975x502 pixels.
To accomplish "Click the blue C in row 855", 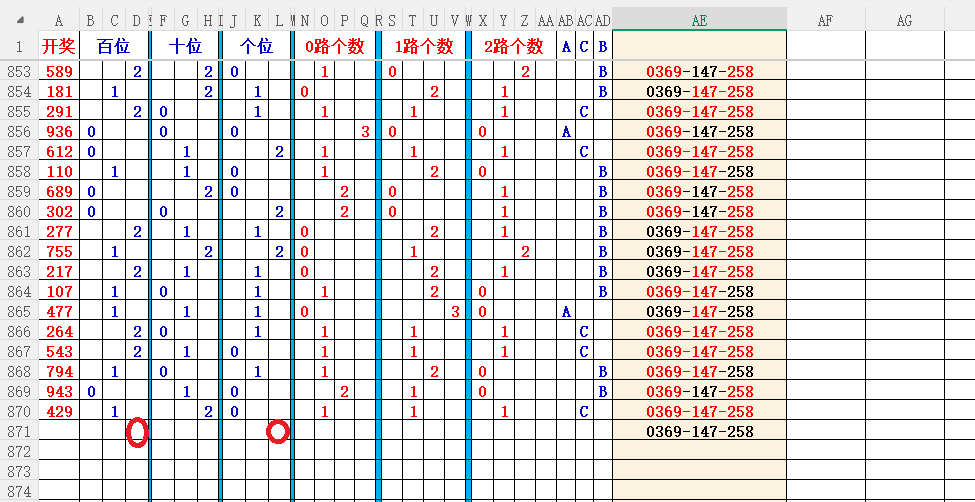I will pyautogui.click(x=584, y=112).
